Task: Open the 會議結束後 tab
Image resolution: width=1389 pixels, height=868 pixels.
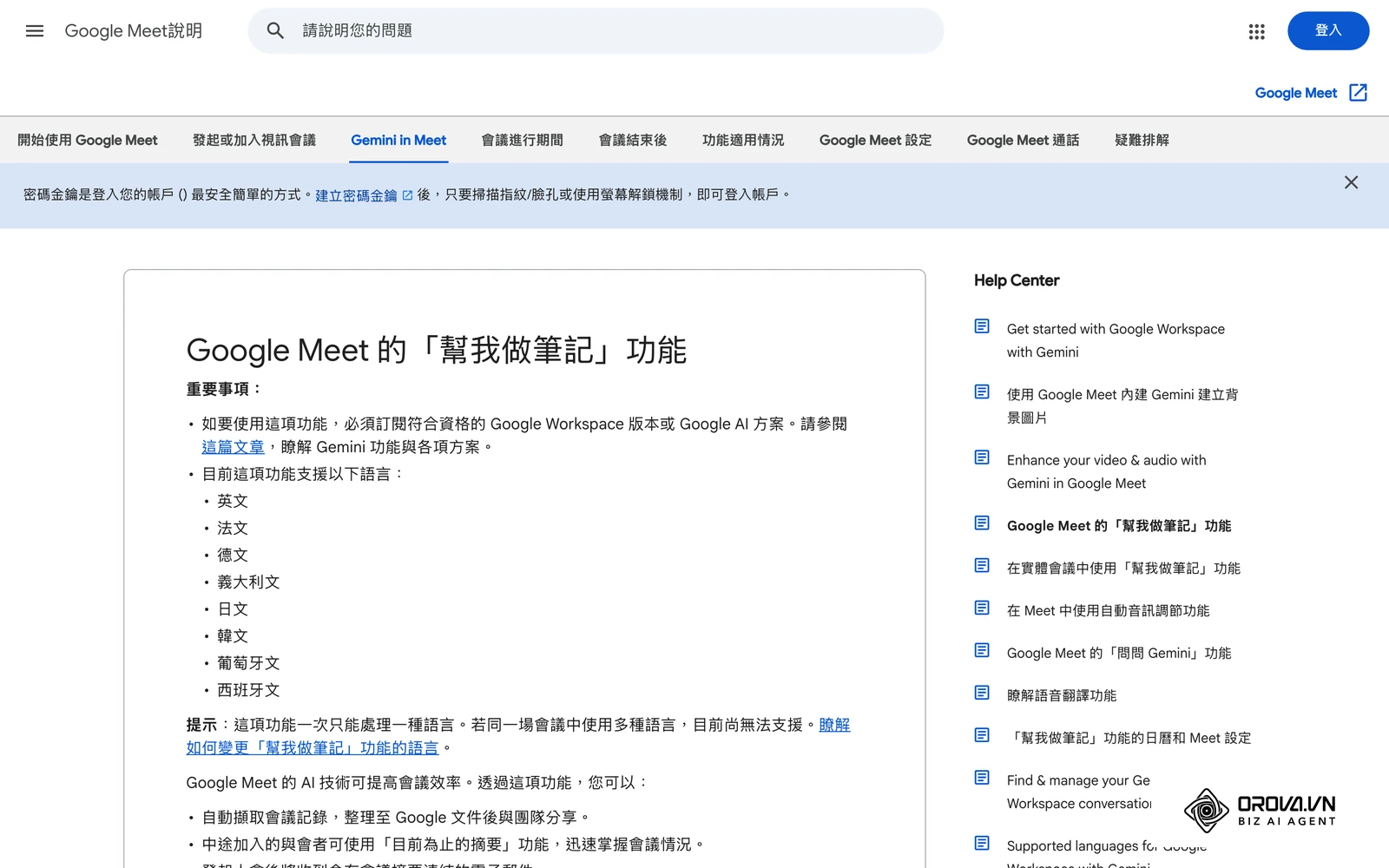Action: pos(633,140)
